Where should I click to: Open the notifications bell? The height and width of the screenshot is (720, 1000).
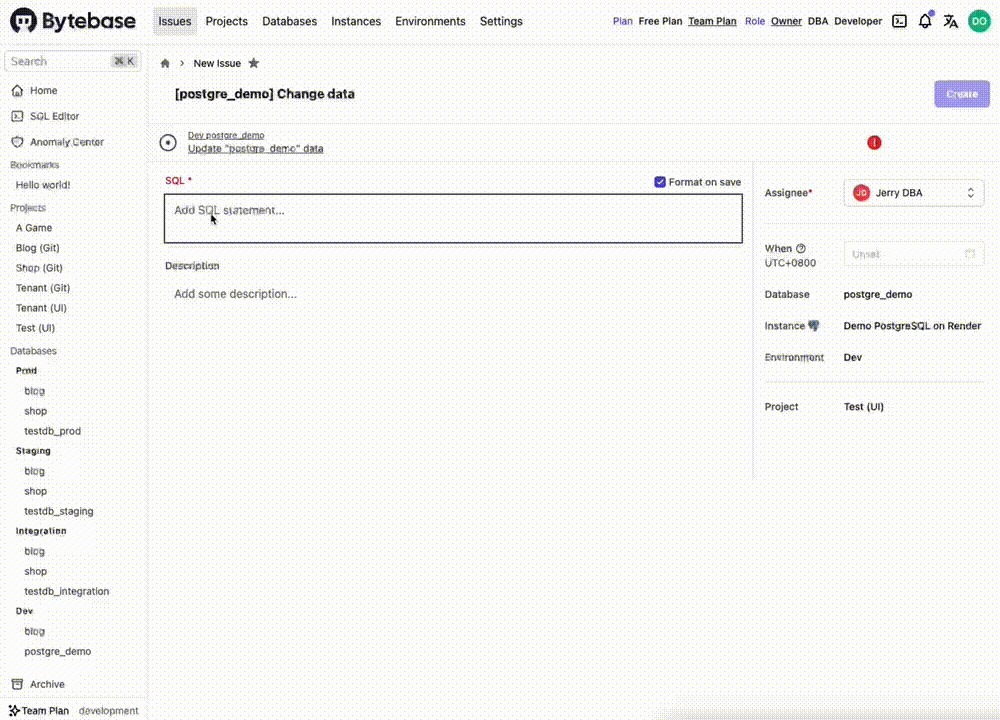924,20
